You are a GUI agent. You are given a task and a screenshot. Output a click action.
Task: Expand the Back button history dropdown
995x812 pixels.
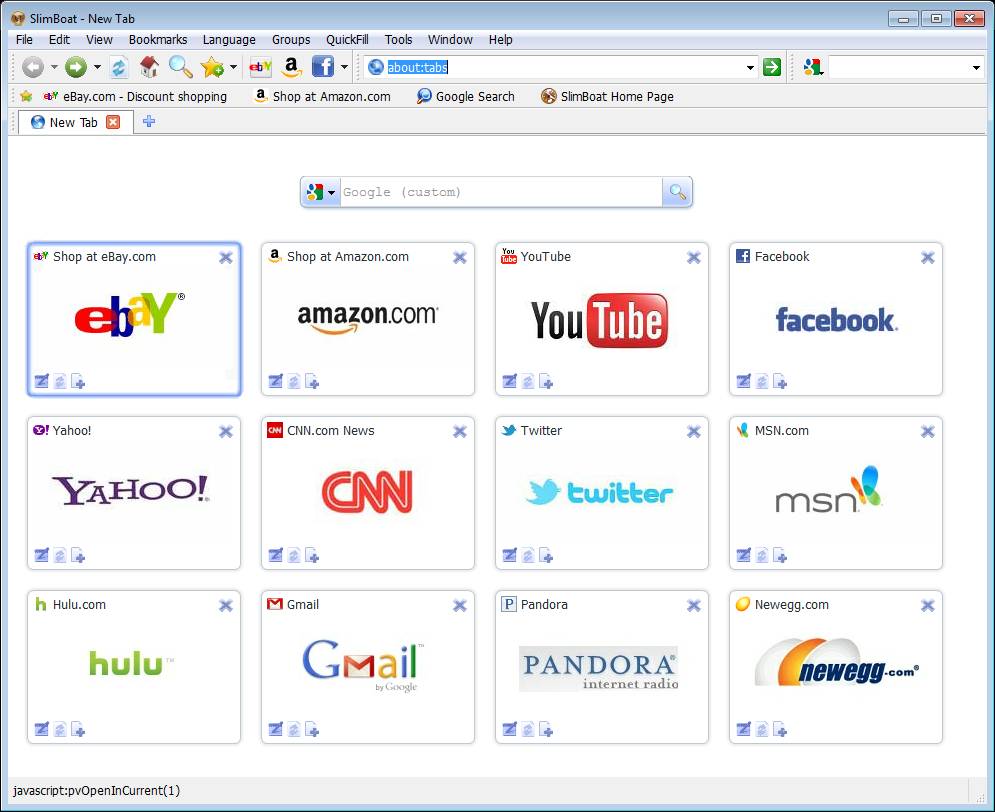click(54, 67)
